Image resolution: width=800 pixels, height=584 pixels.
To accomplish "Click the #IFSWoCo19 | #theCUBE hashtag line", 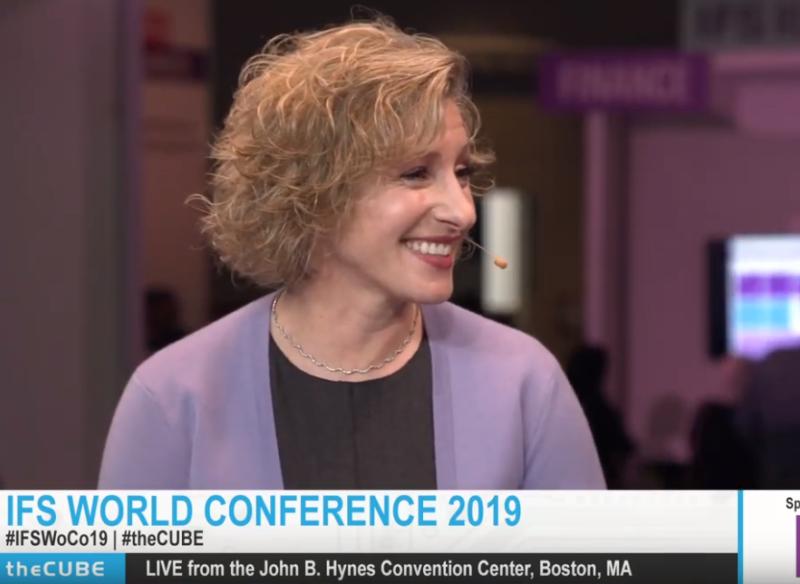I will click(105, 539).
